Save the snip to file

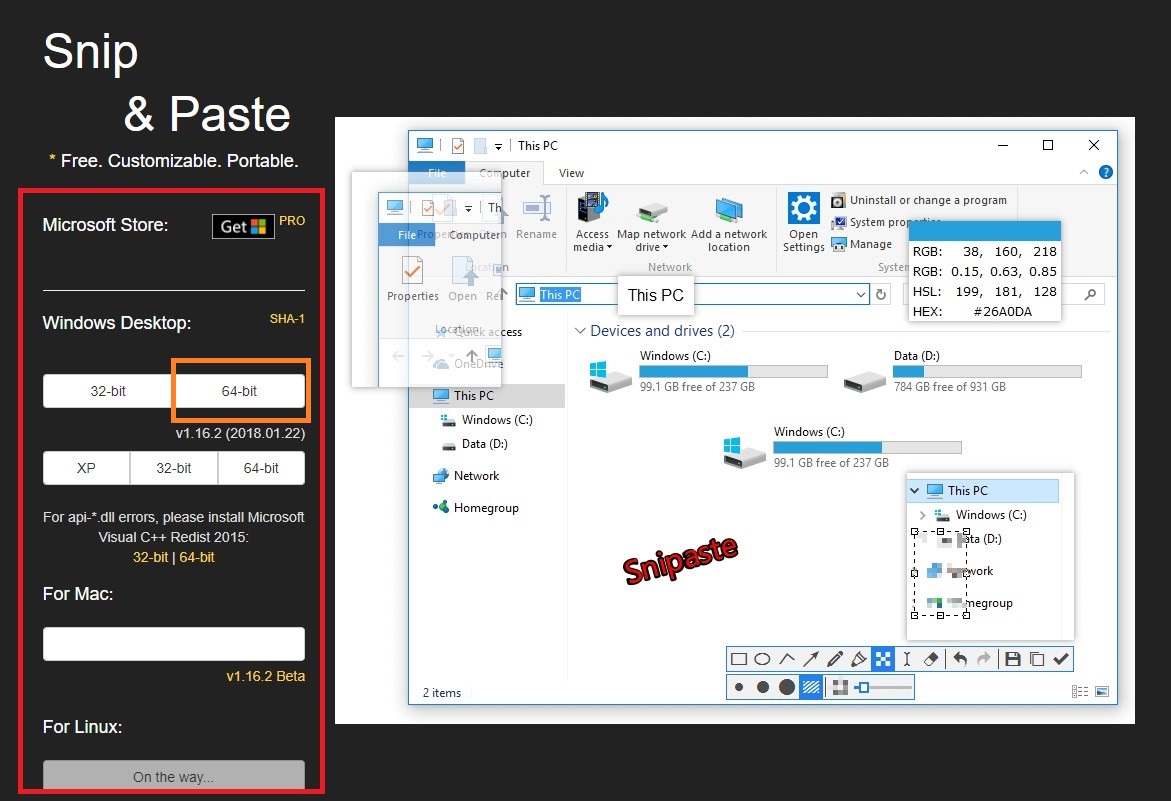click(1013, 659)
